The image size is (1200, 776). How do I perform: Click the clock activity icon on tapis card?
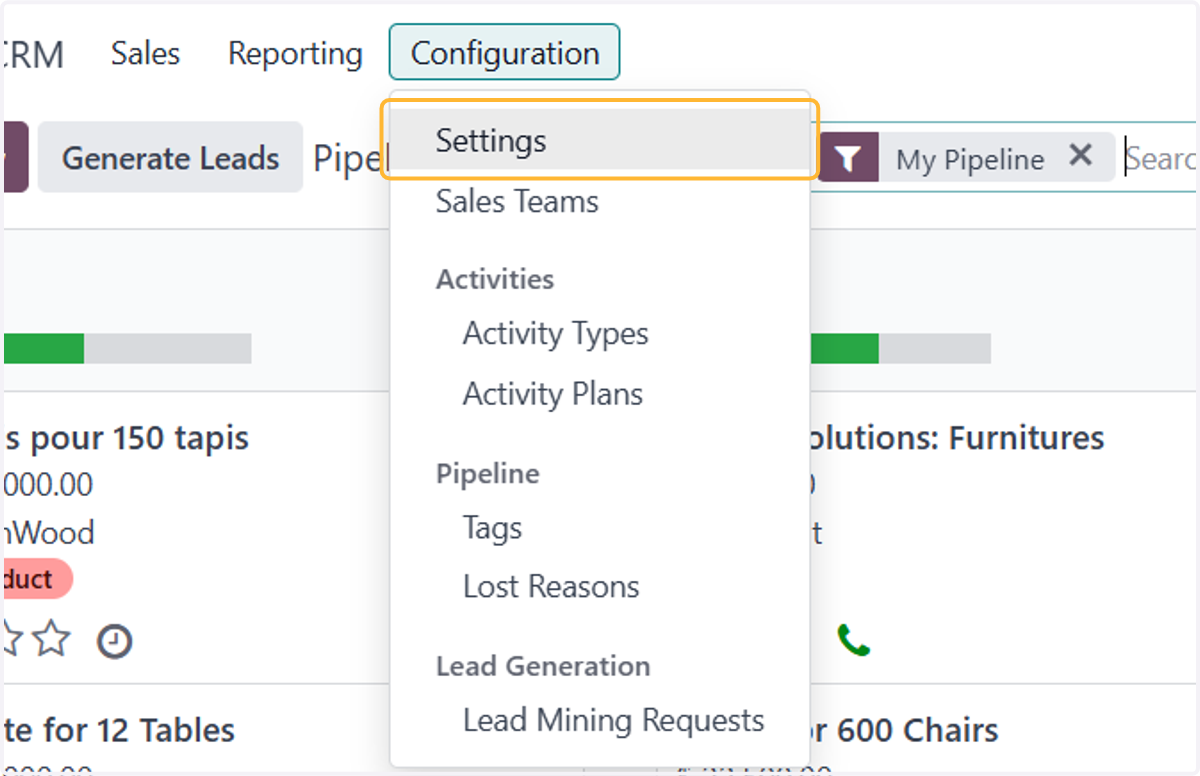pyautogui.click(x=115, y=642)
